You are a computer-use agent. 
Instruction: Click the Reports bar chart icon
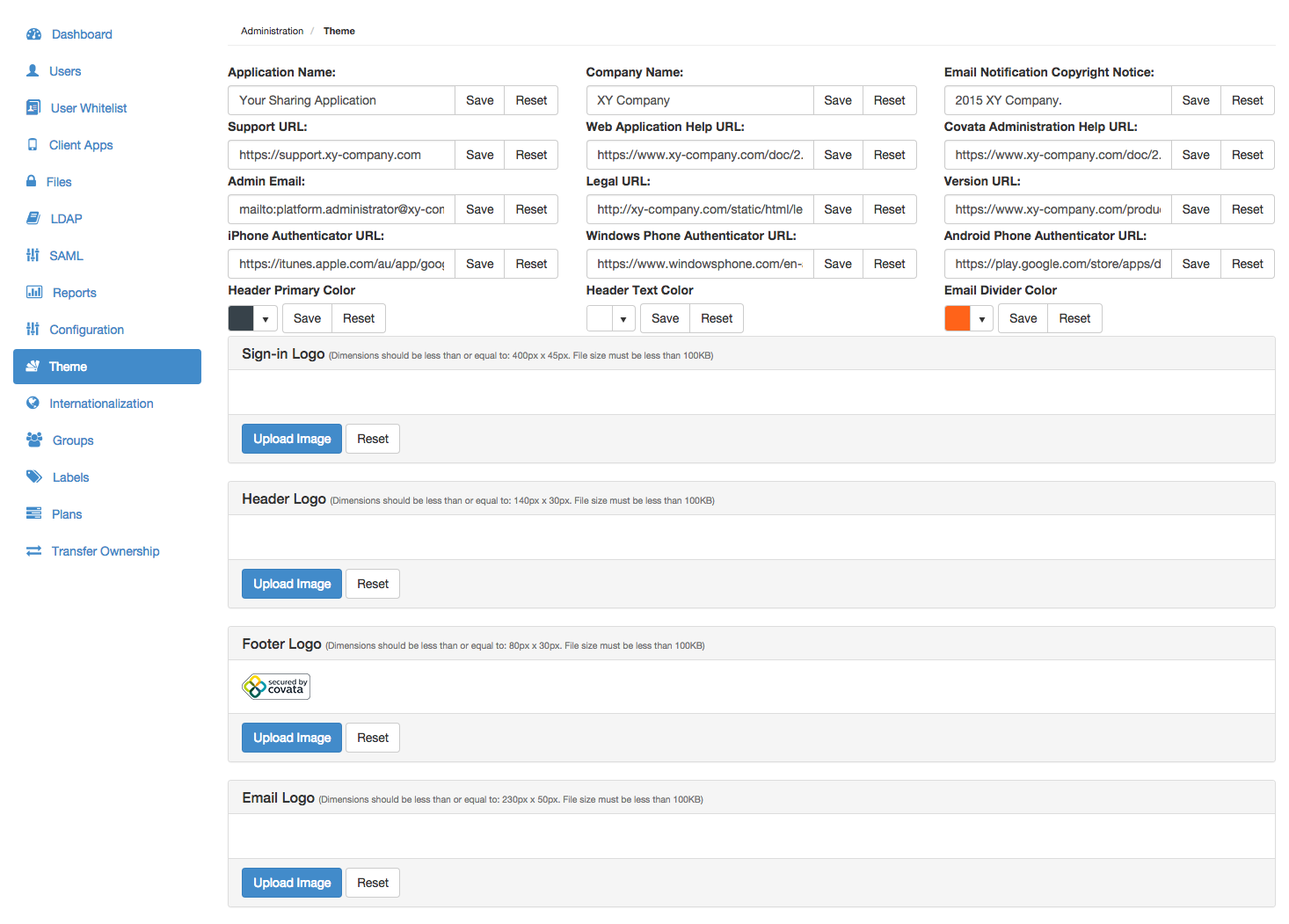pos(34,292)
